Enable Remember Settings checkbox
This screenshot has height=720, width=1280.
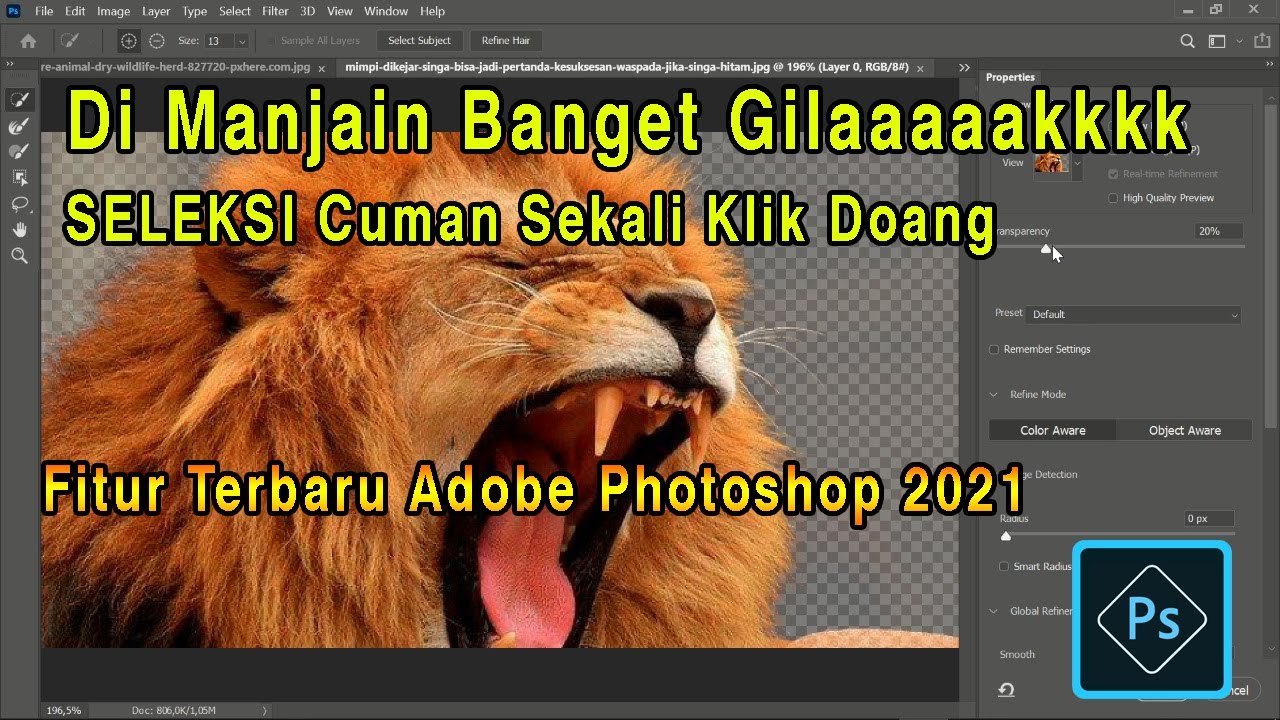click(994, 349)
